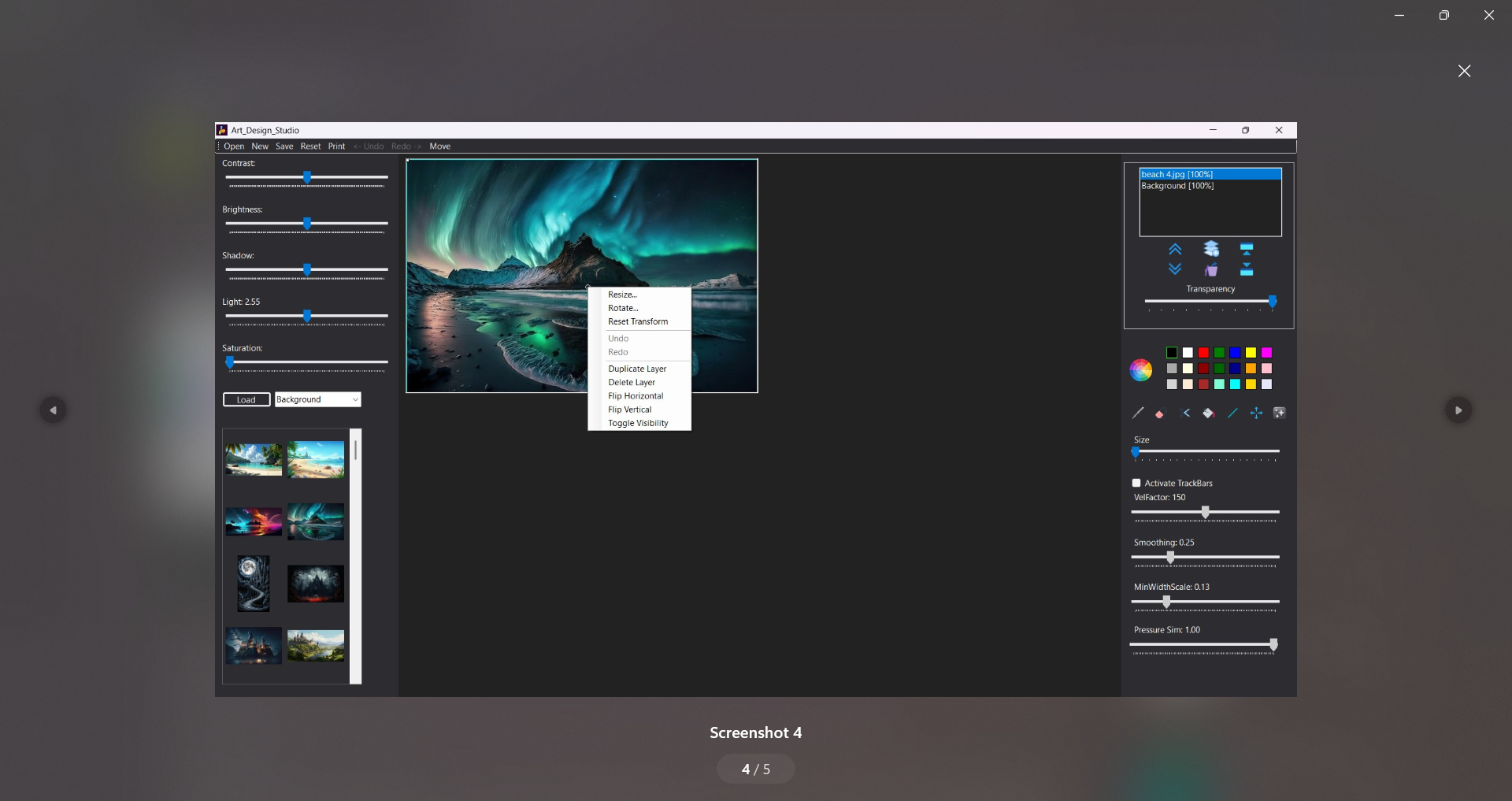This screenshot has height=801, width=1512.
Task: Click the double chevron down layer icon
Action: [1175, 269]
